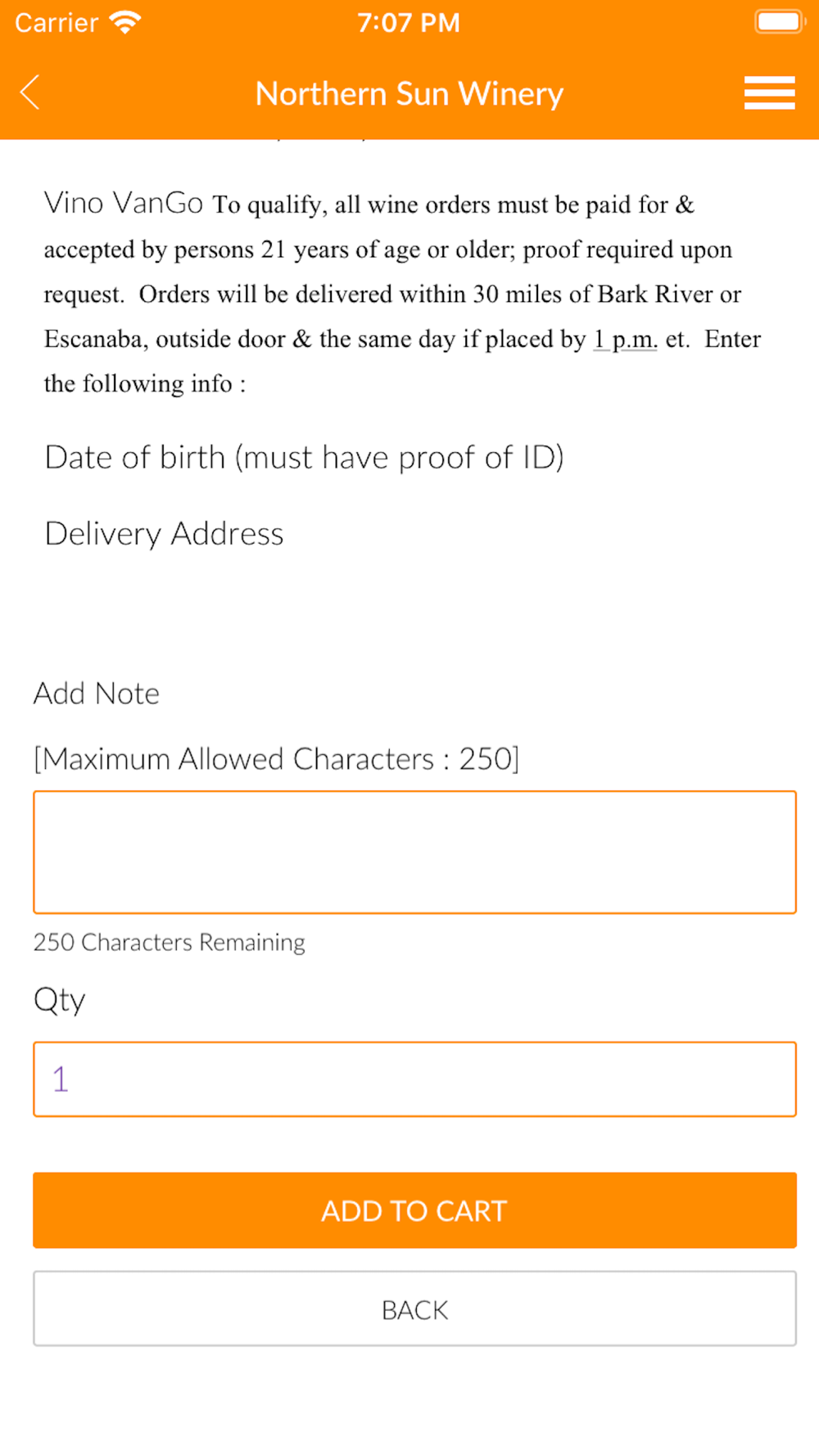The image size is (819, 1456).
Task: Tap the Maximum Allowed Characters text
Action: tap(277, 759)
